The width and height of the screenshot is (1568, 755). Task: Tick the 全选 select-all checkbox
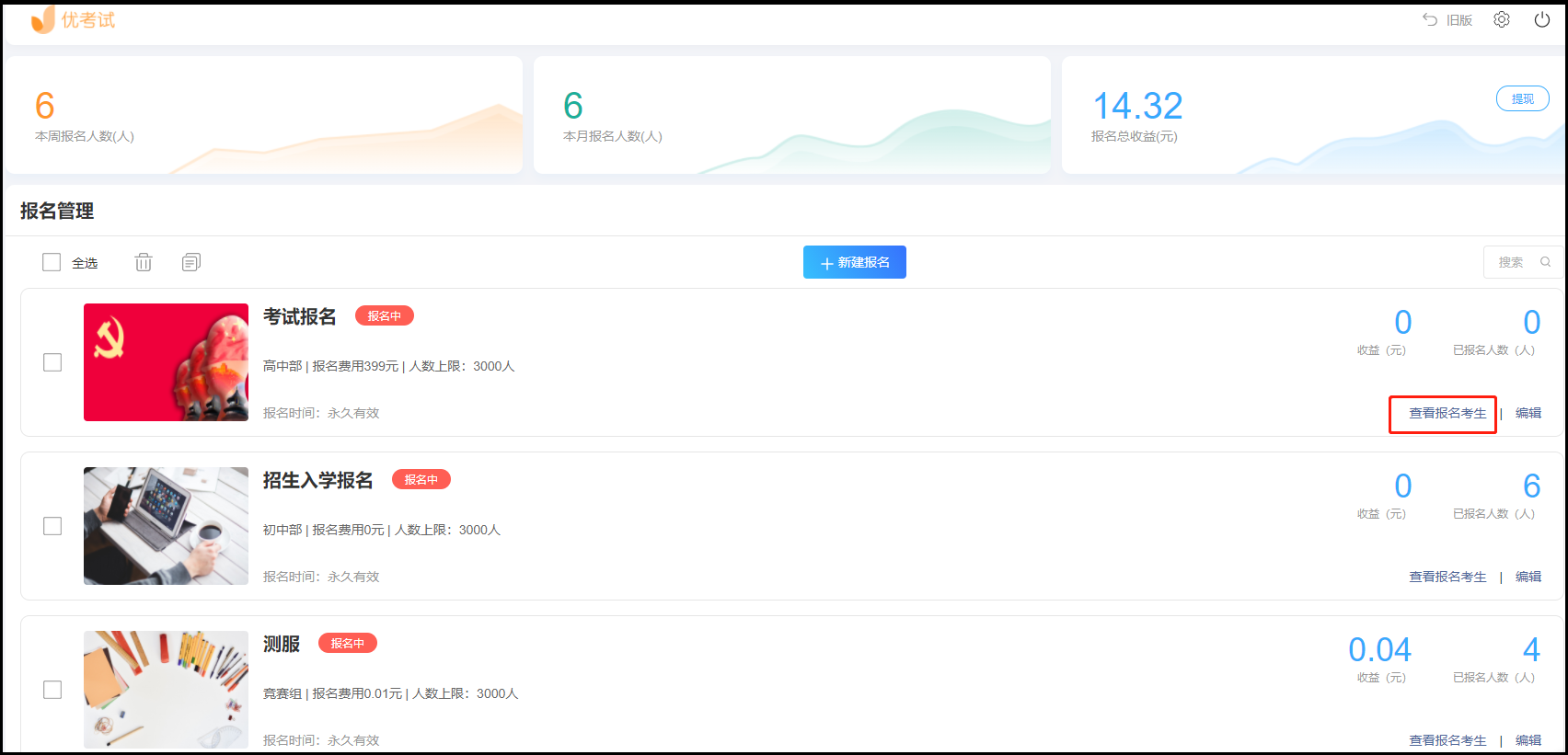(52, 262)
